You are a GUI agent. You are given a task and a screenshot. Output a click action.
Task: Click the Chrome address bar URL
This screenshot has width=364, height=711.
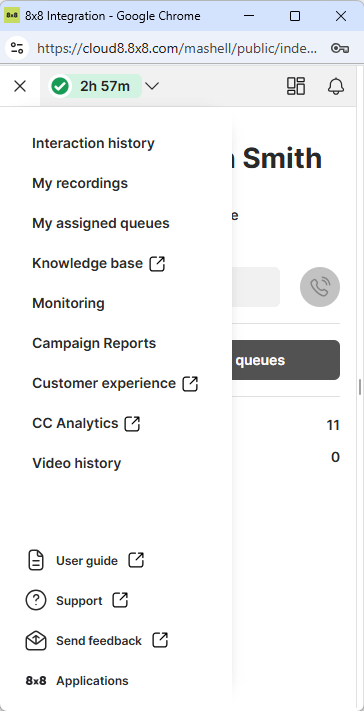click(x=177, y=48)
